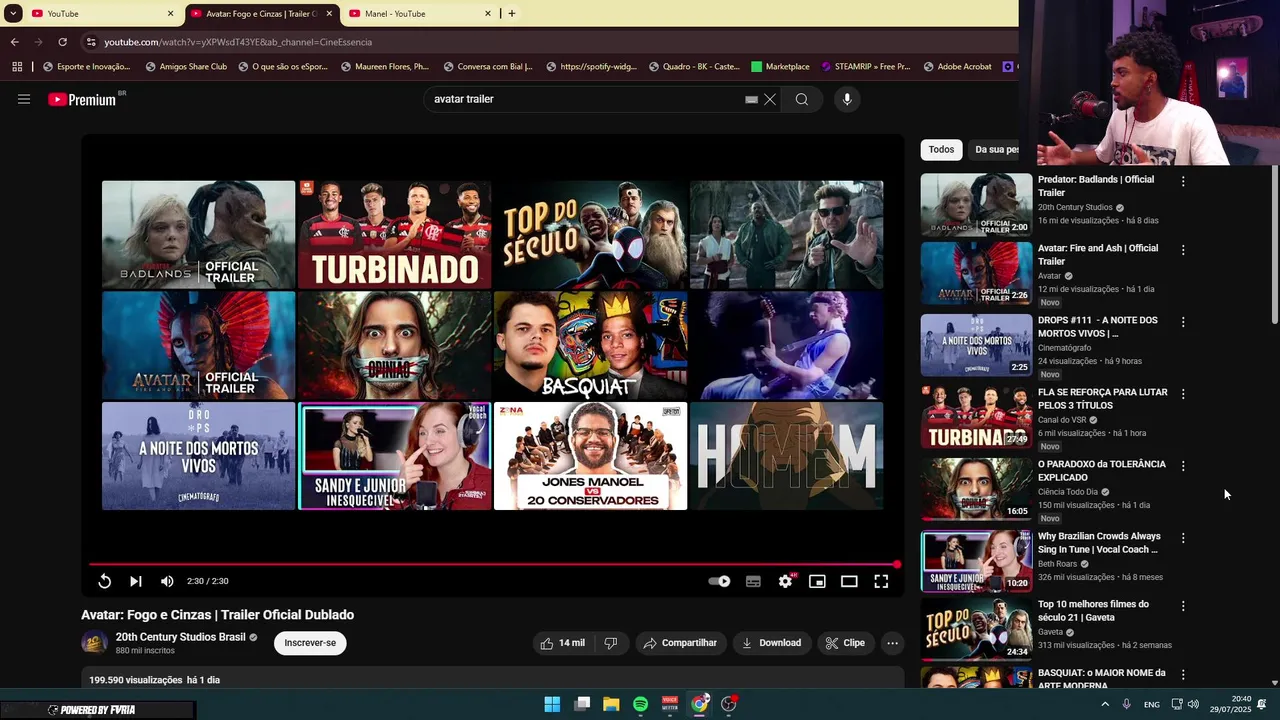The image size is (1280, 720).
Task: Toggle autoplay switch in player
Action: click(720, 581)
